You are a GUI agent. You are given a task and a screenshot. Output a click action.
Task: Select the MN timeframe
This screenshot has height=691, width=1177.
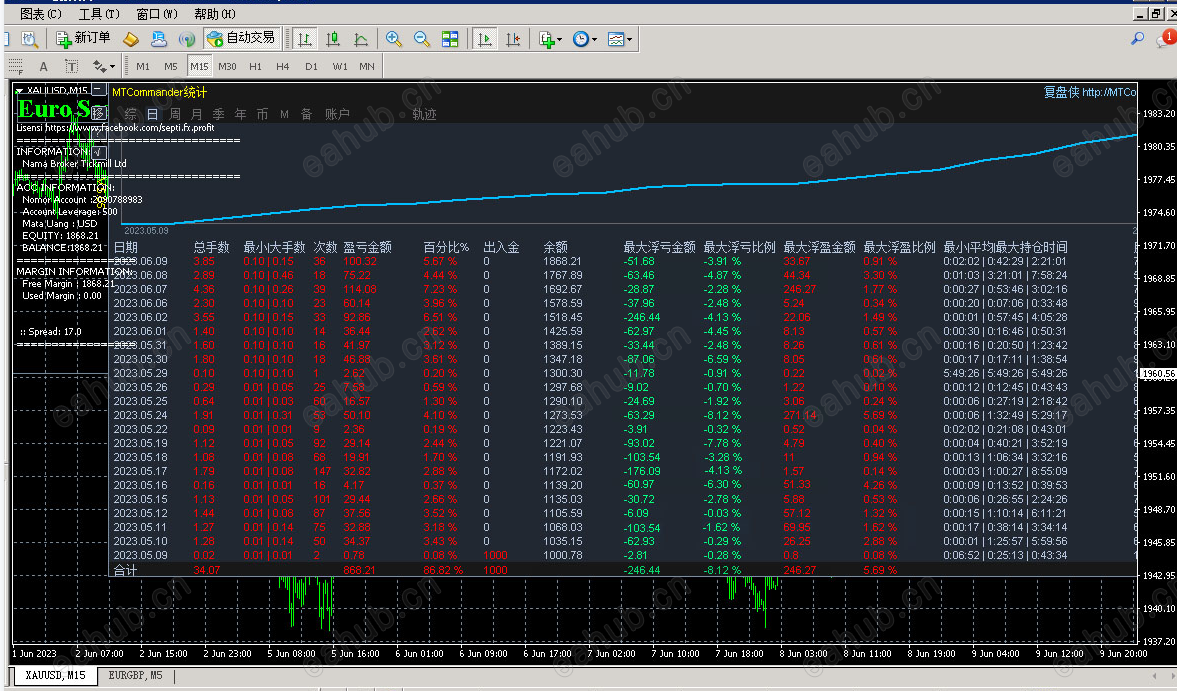click(x=366, y=66)
